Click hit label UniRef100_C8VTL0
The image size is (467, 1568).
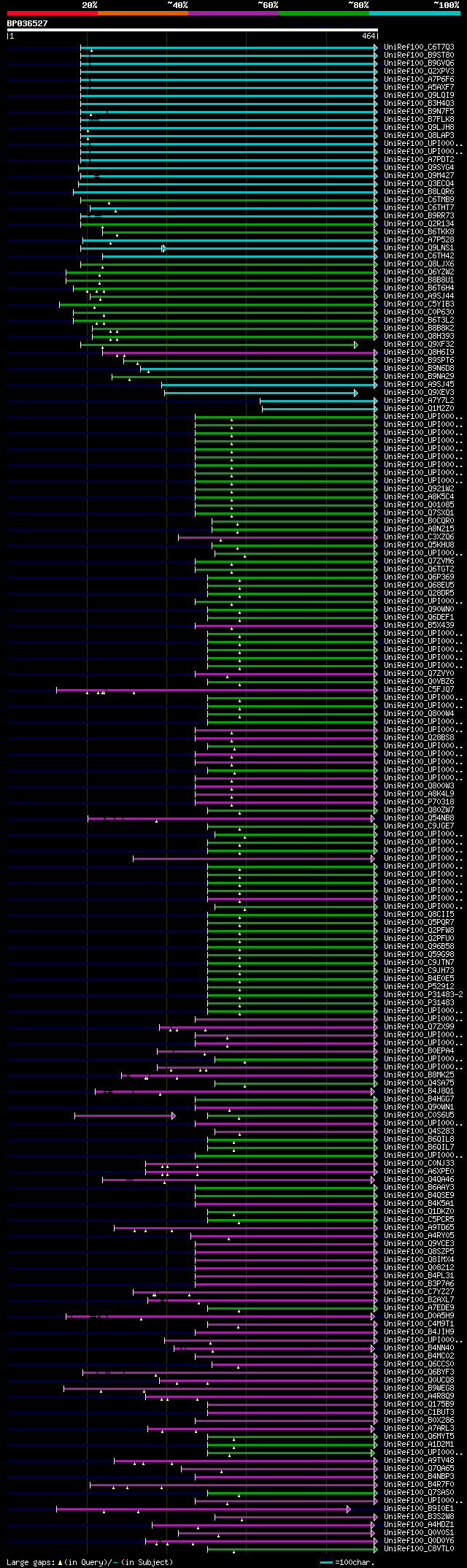pos(419,1549)
